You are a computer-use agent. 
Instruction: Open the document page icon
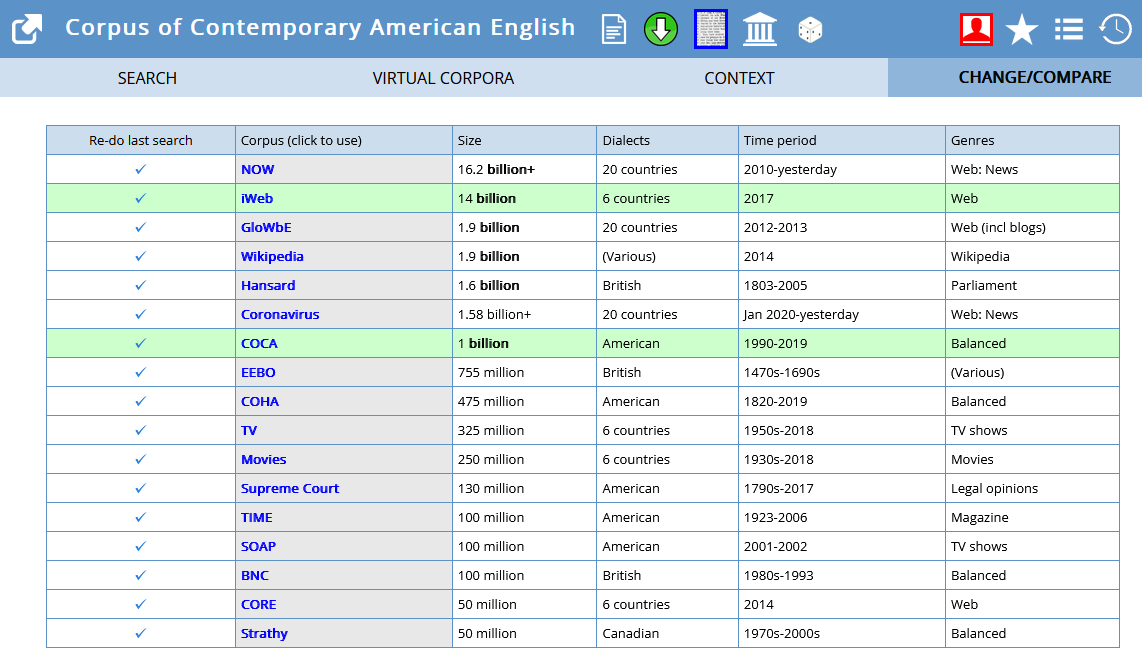point(614,30)
